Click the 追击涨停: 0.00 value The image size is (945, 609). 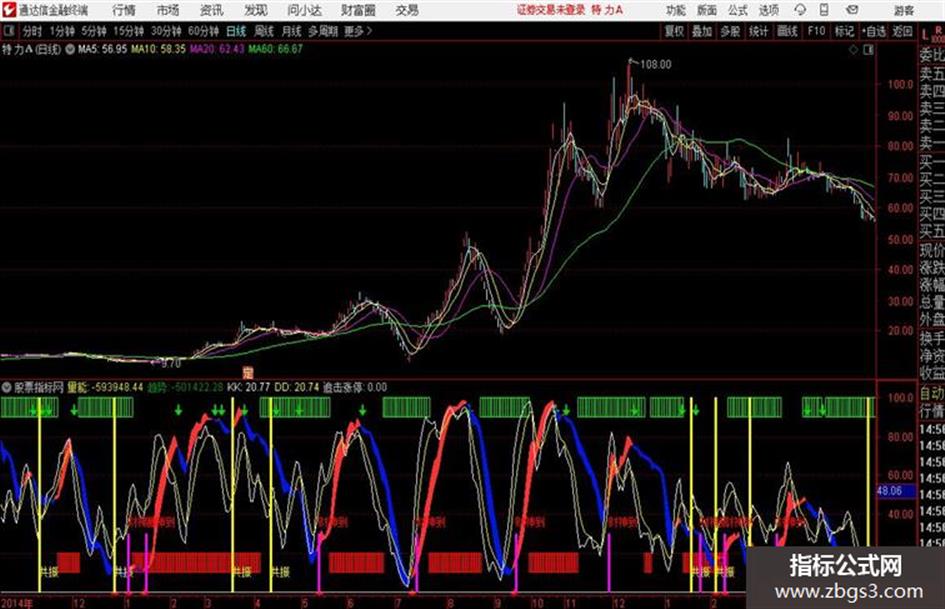[x=355, y=387]
